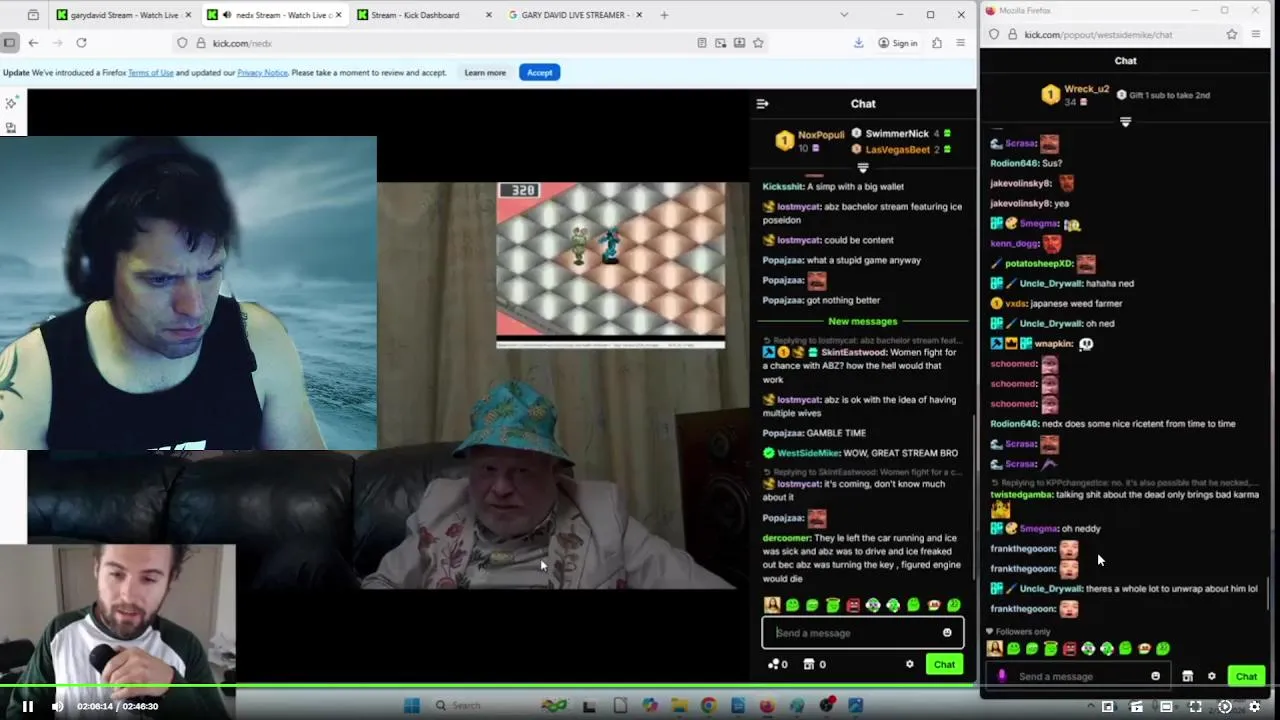The width and height of the screenshot is (1280, 720).
Task: Toggle reader view in address bar
Action: 702,43
